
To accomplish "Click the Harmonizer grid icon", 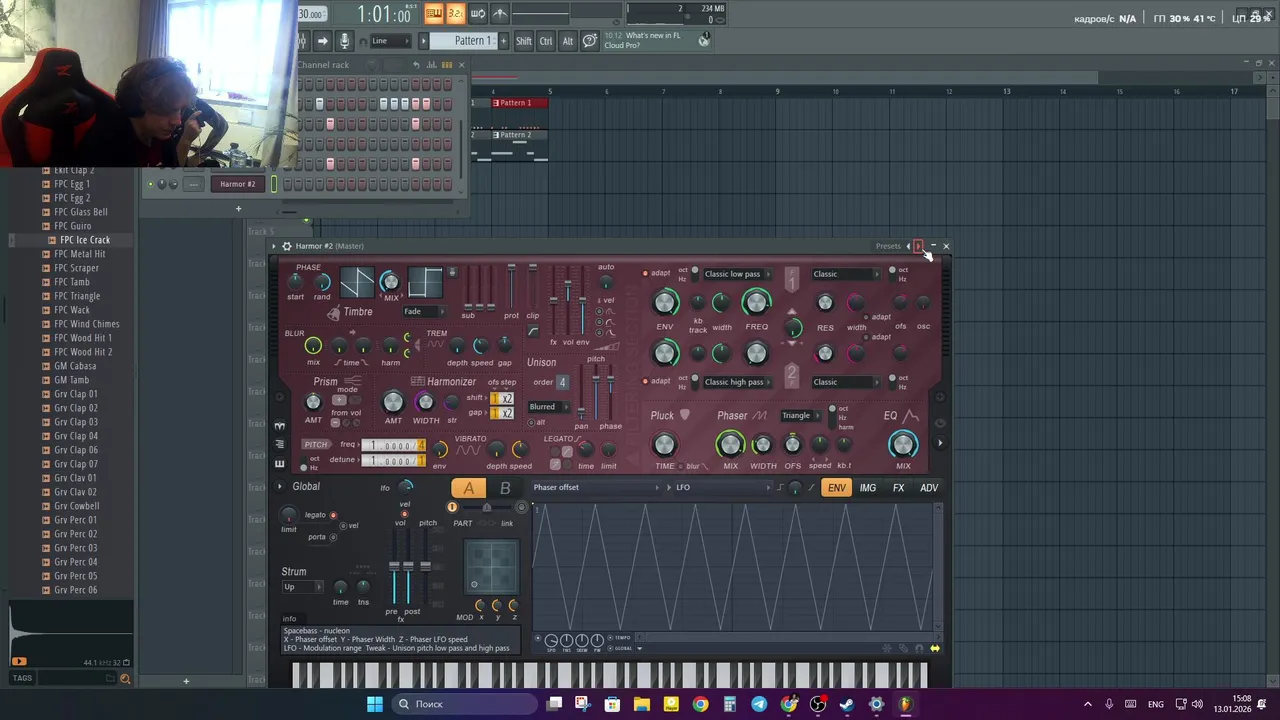I will (418, 381).
